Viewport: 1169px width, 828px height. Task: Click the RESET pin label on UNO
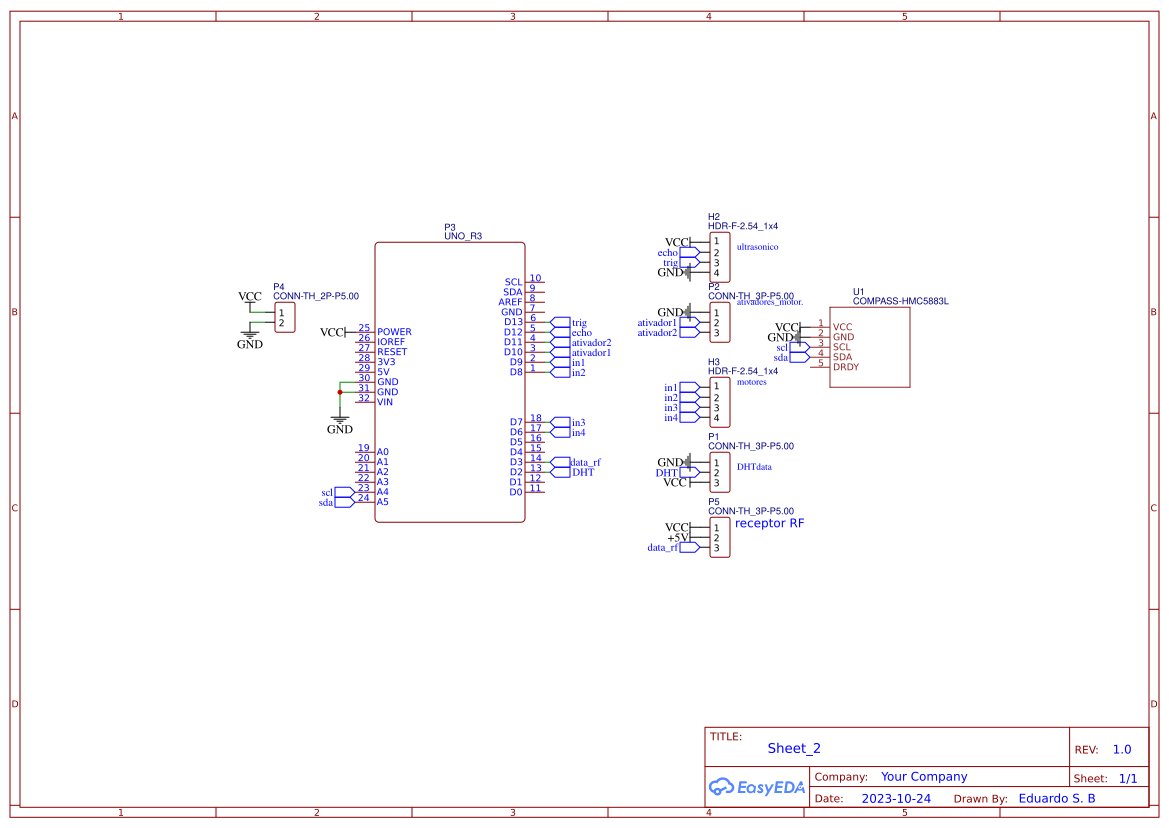pos(392,352)
